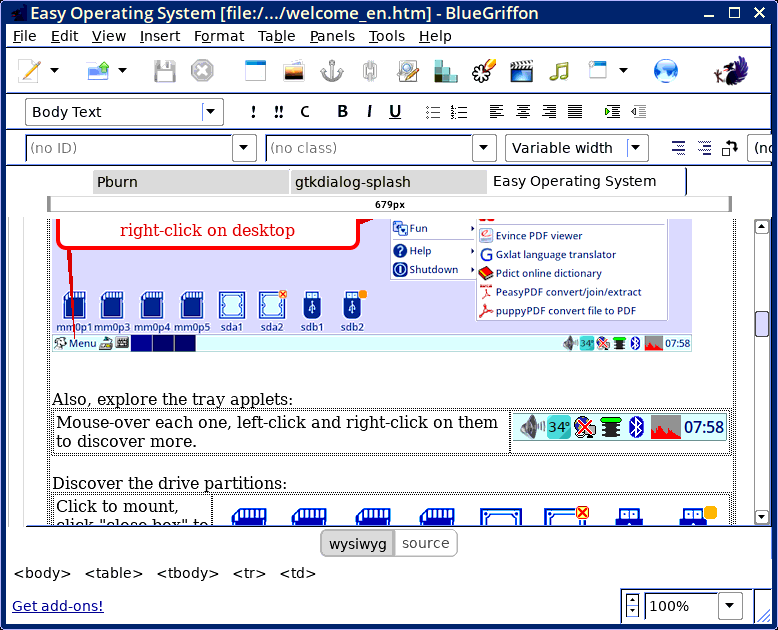Toggle code formatting C button

(305, 112)
